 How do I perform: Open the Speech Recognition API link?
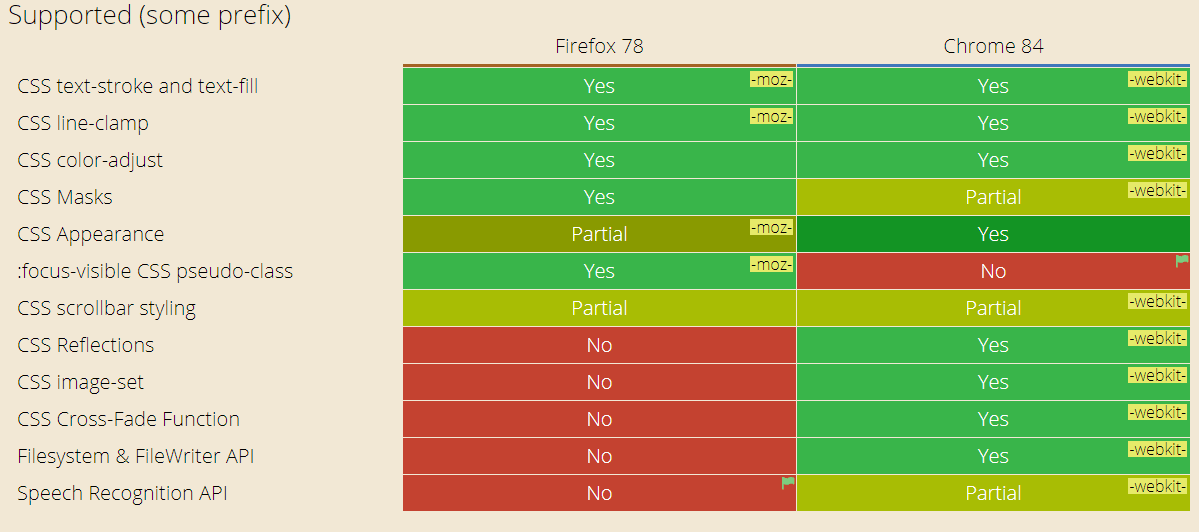pos(122,493)
